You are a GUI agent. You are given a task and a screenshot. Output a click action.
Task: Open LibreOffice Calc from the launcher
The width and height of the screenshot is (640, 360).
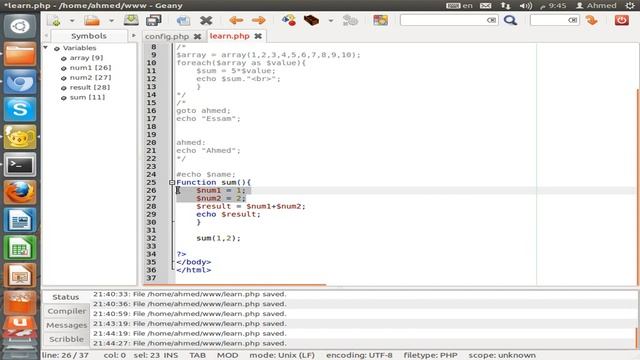point(20,248)
